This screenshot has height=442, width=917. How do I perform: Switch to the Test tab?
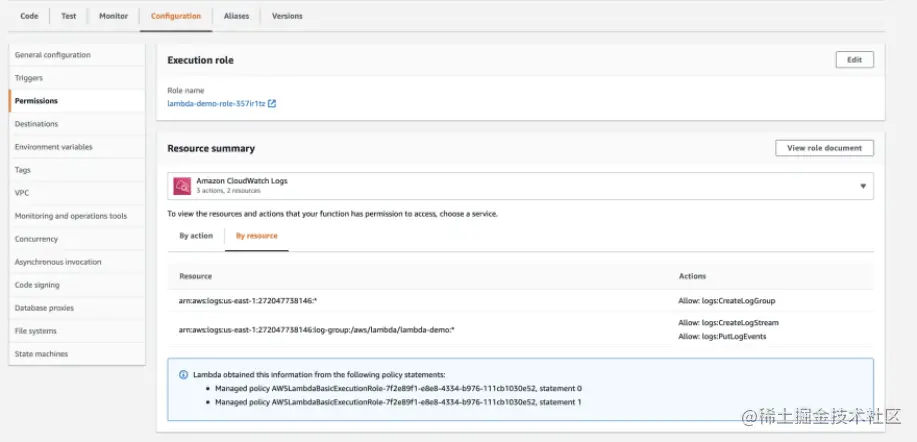point(69,16)
